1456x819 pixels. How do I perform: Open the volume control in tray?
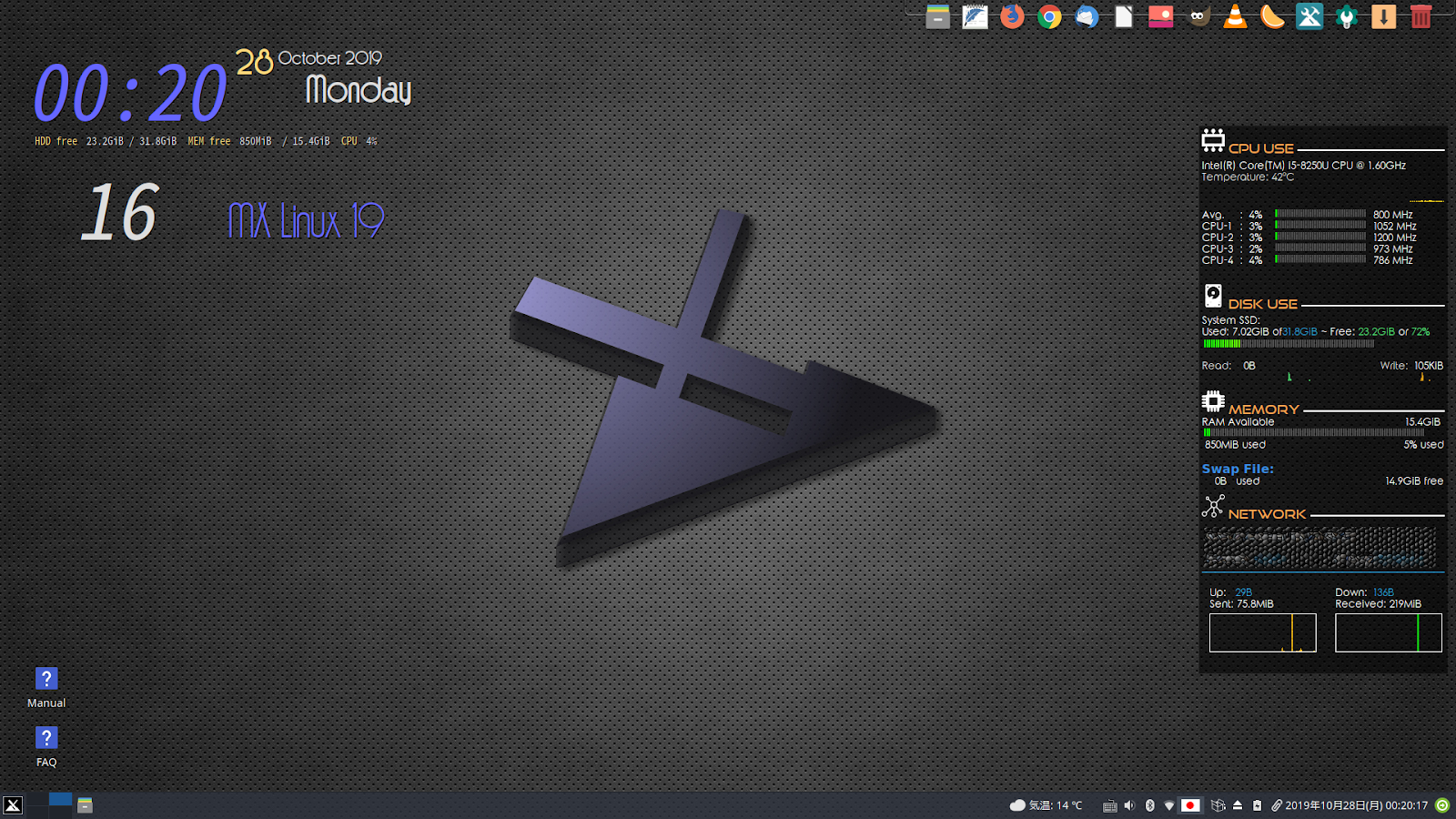click(1129, 805)
